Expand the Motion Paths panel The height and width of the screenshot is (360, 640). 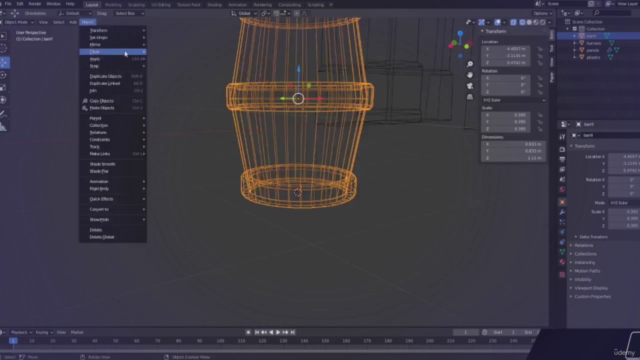[587, 271]
